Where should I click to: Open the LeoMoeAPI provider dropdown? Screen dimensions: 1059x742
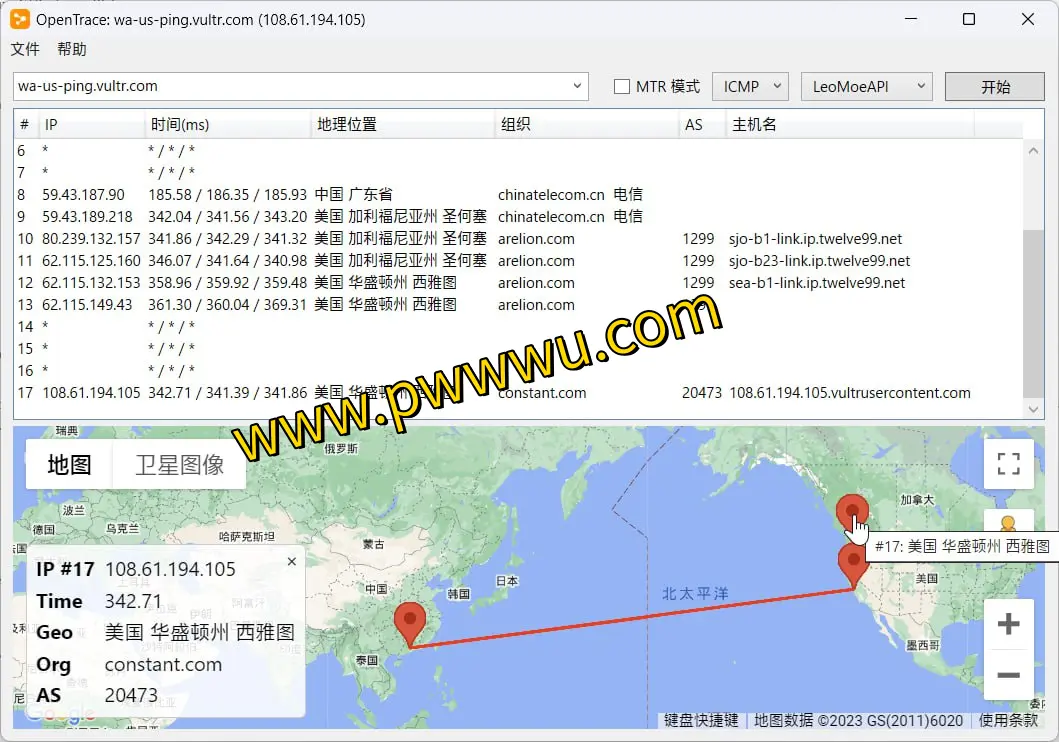(866, 86)
